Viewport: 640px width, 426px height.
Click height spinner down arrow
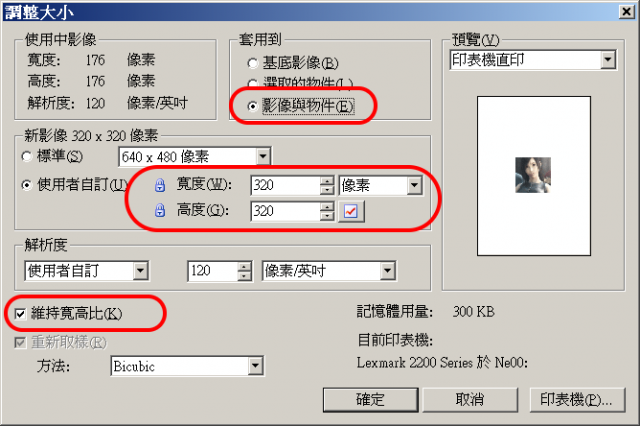pyautogui.click(x=327, y=216)
